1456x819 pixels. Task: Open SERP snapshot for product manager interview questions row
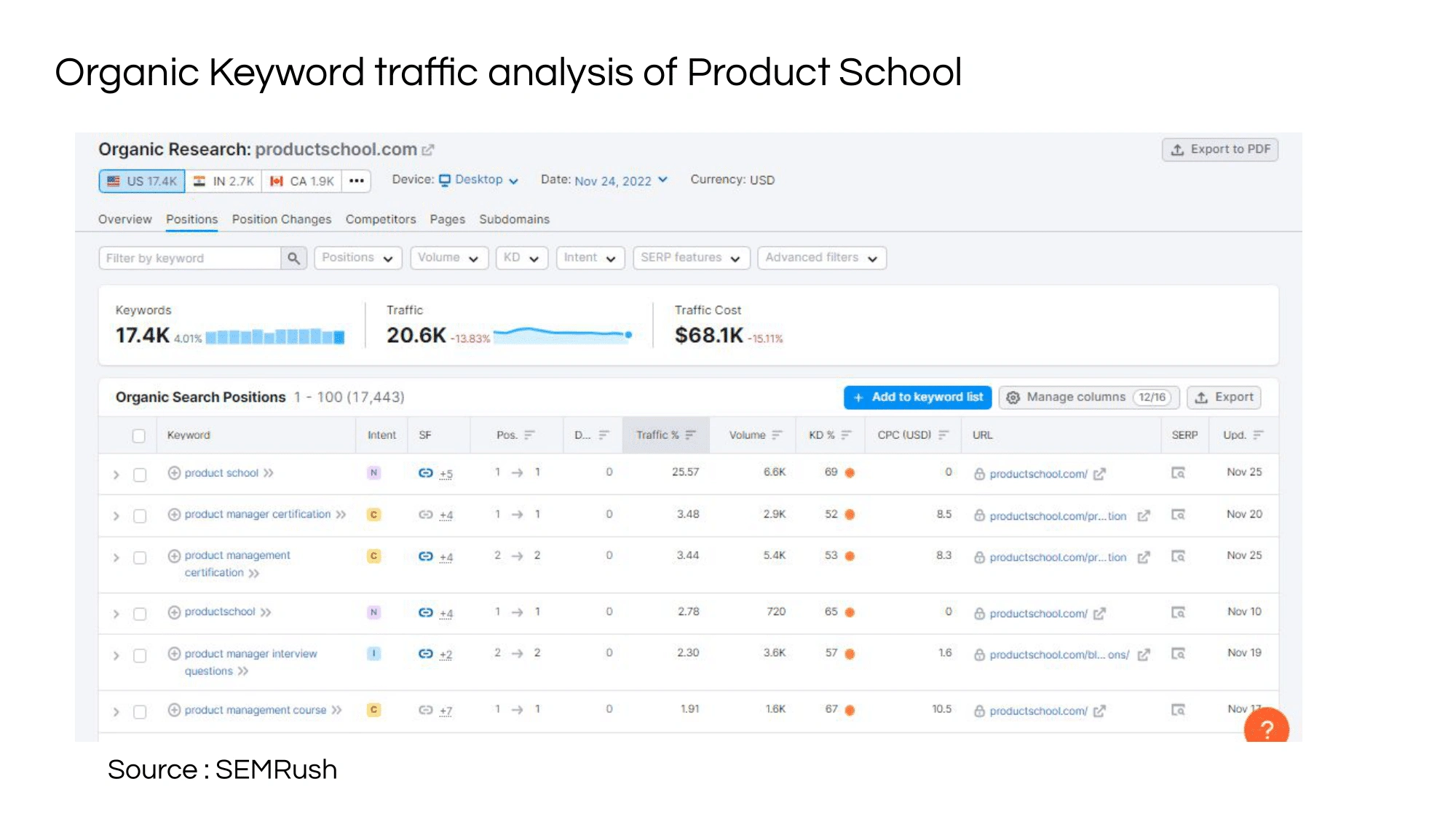[x=1178, y=654]
